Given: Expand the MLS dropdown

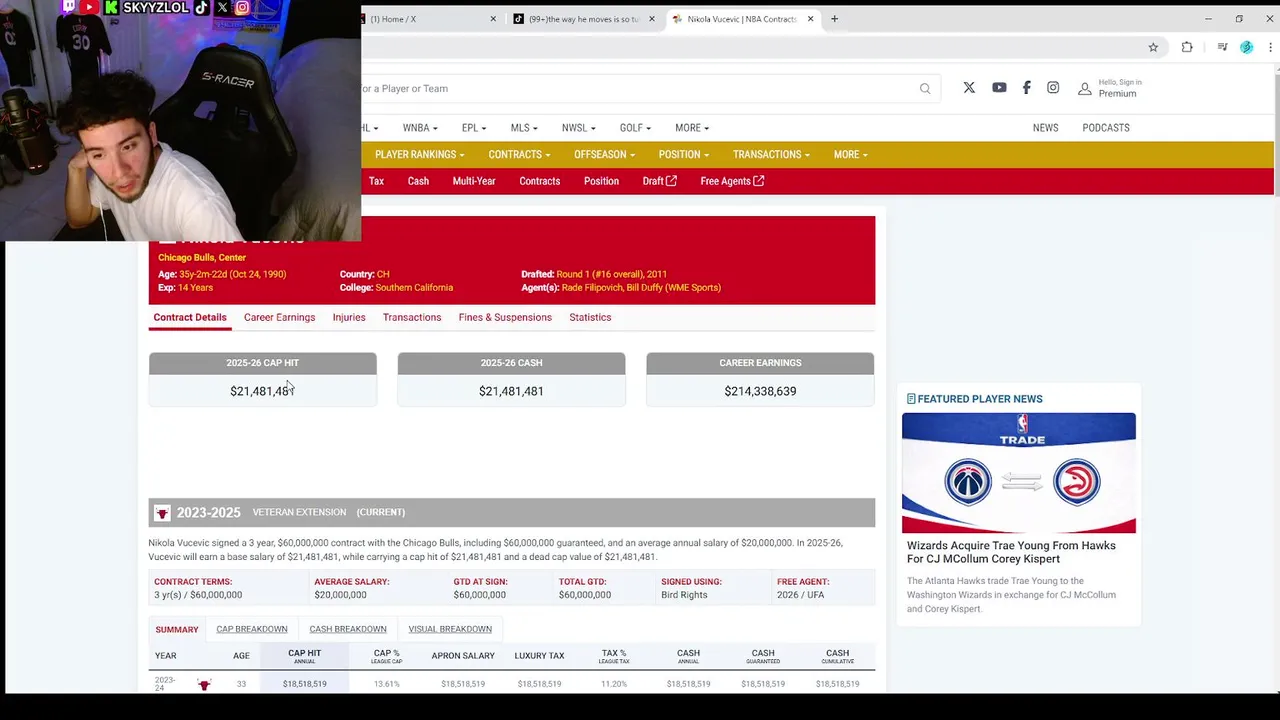Looking at the screenshot, I should point(524,128).
